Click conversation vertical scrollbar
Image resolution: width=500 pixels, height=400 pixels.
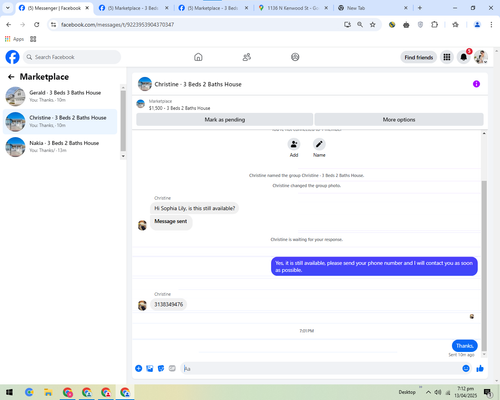[x=484, y=266]
